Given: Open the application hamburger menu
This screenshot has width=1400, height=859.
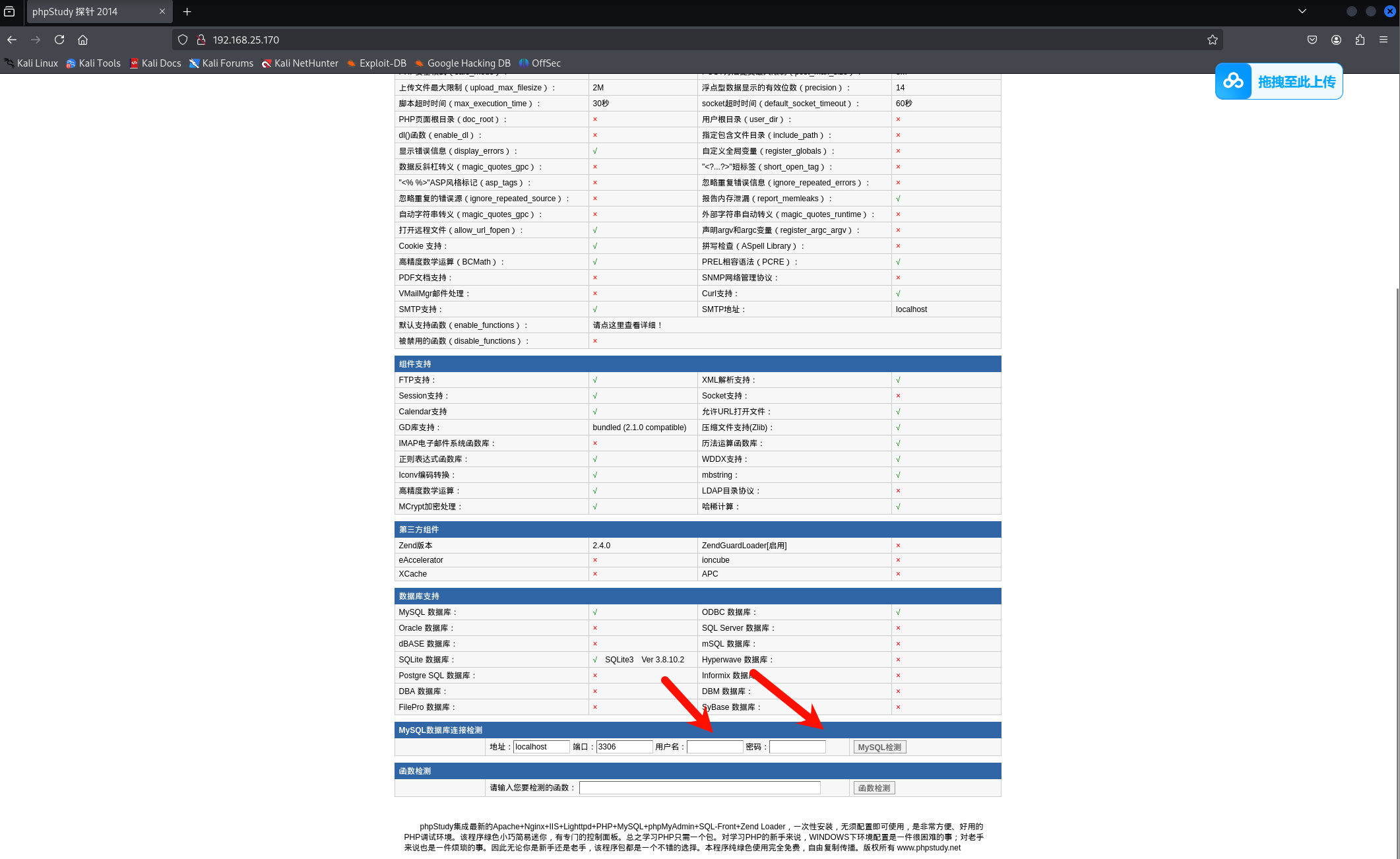Looking at the screenshot, I should [x=1384, y=40].
